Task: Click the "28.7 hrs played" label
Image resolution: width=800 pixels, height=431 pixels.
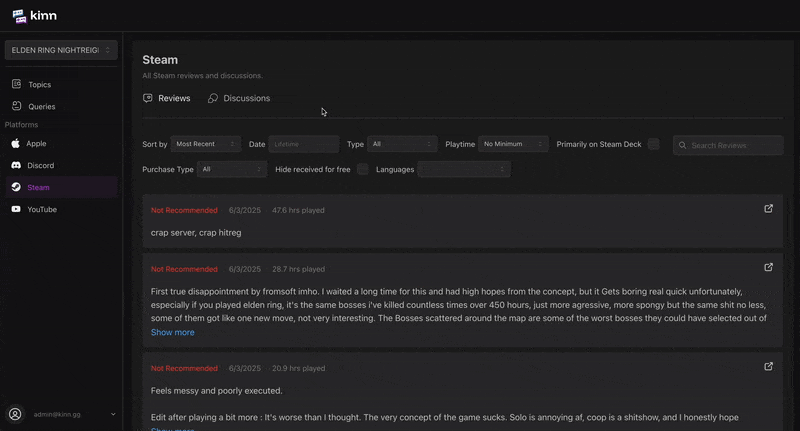Action: click(298, 269)
